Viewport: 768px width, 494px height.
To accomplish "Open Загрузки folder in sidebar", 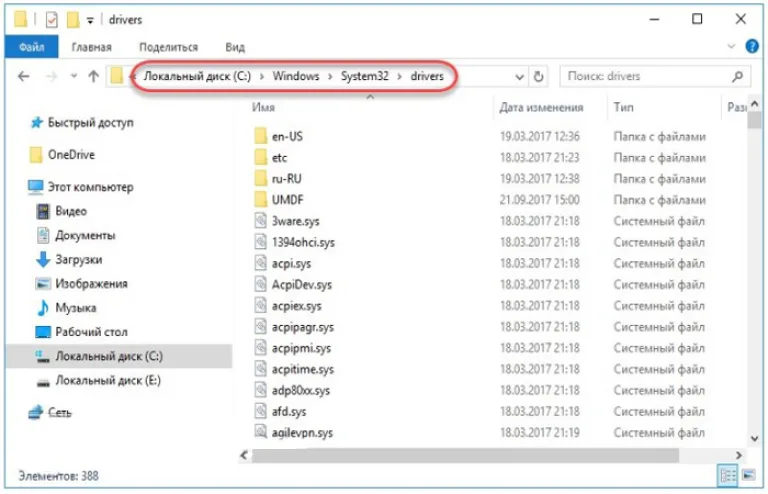I will (x=78, y=259).
